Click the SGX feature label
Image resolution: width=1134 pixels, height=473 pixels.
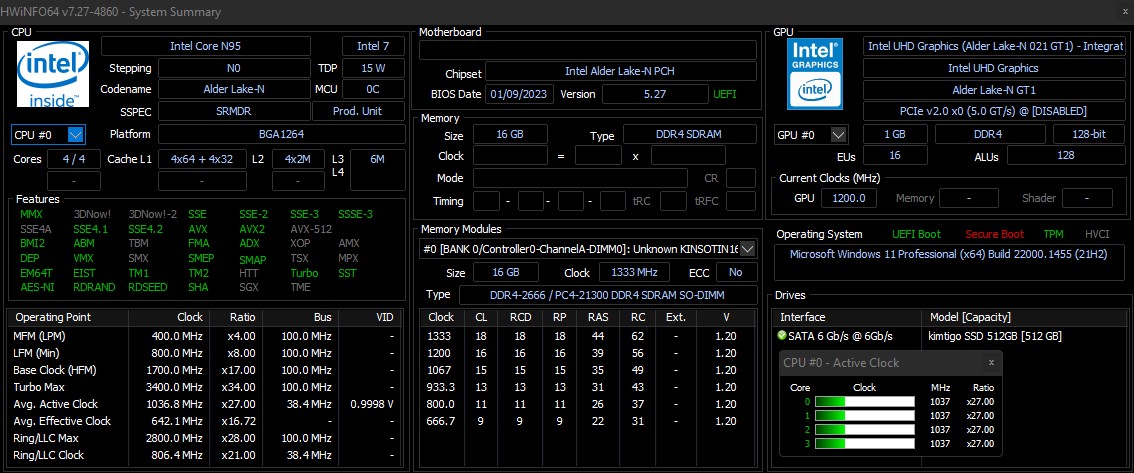pos(249,287)
